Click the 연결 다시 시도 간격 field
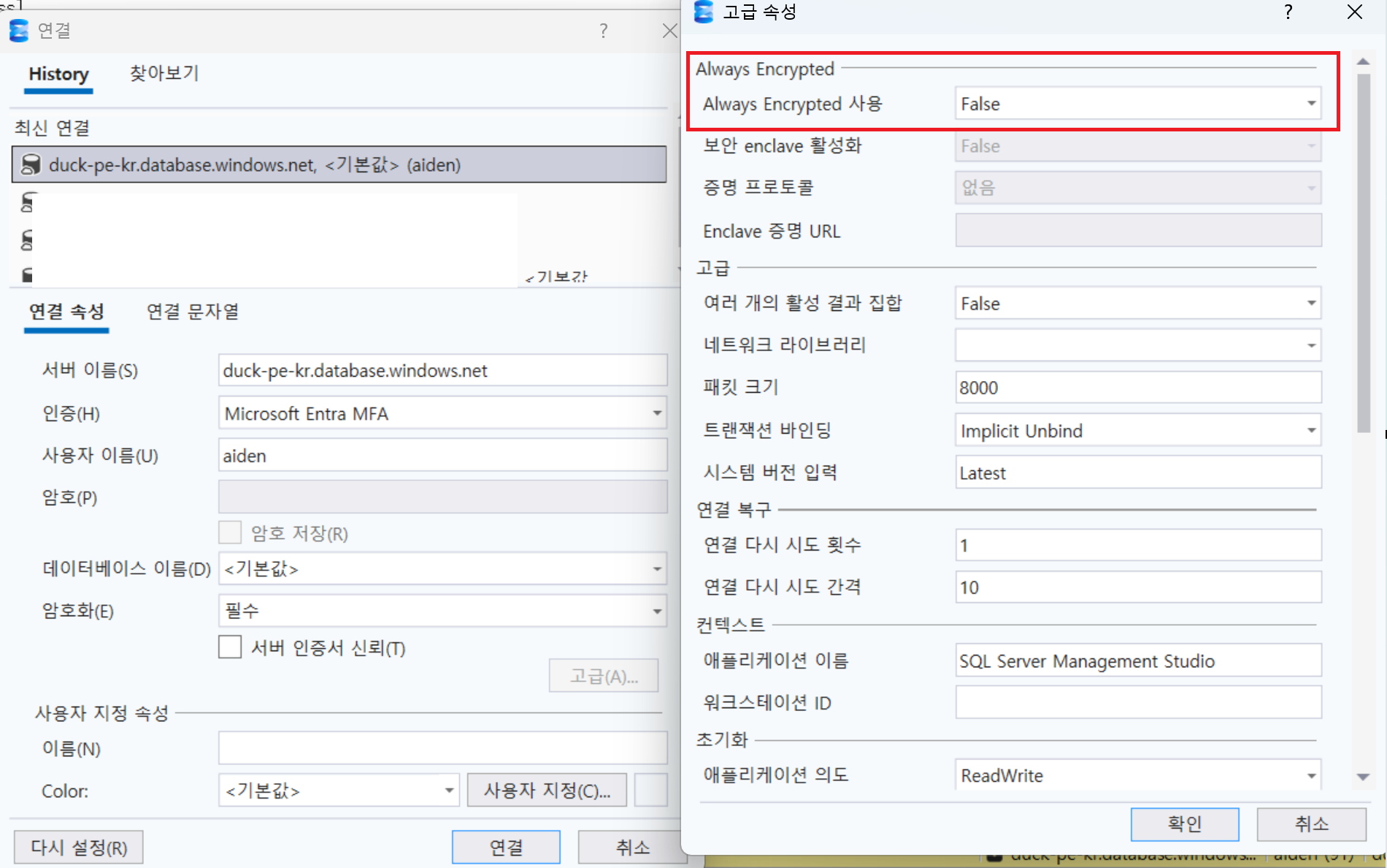 click(1138, 587)
